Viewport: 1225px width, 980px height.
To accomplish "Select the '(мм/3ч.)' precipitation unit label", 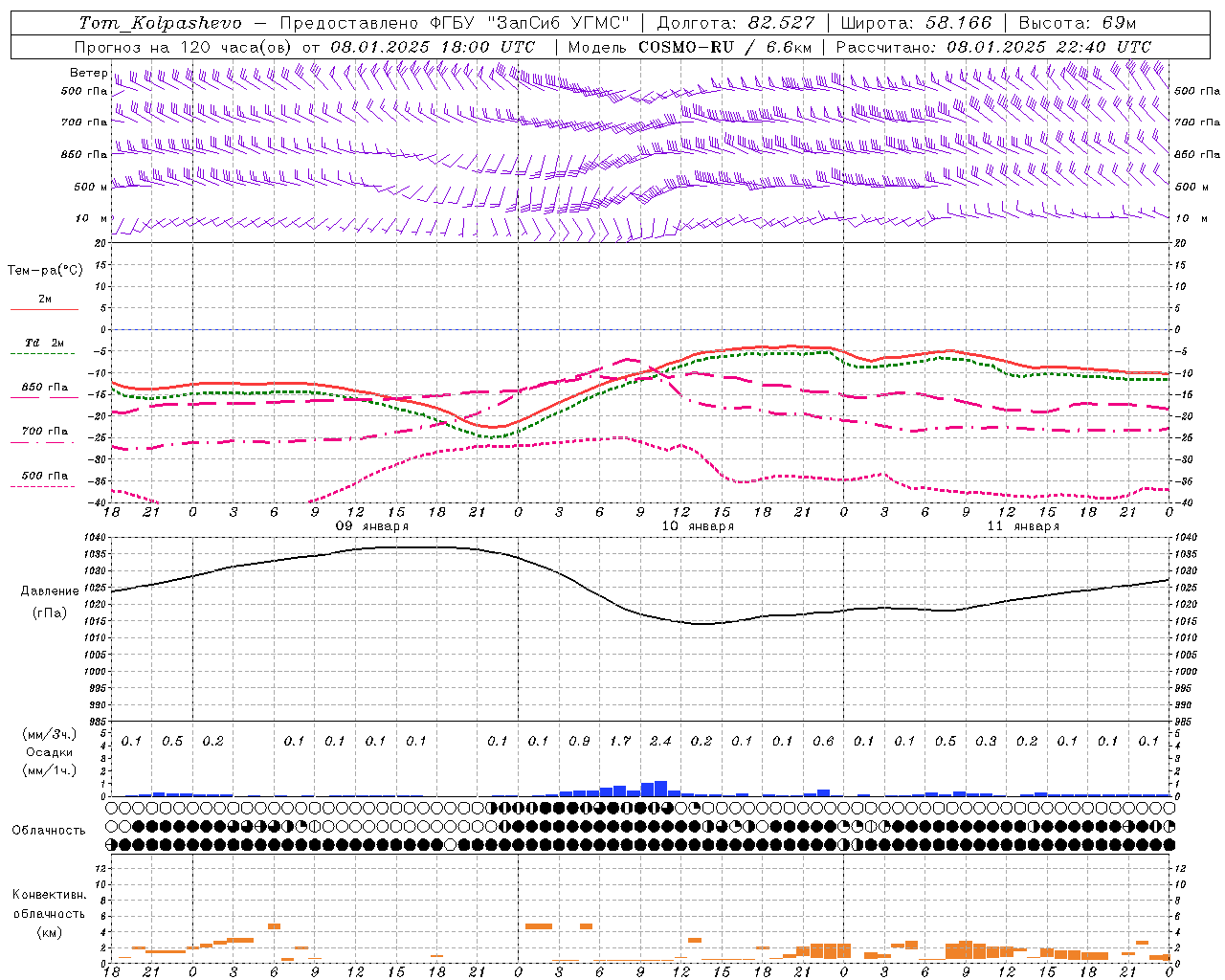I will [x=49, y=734].
